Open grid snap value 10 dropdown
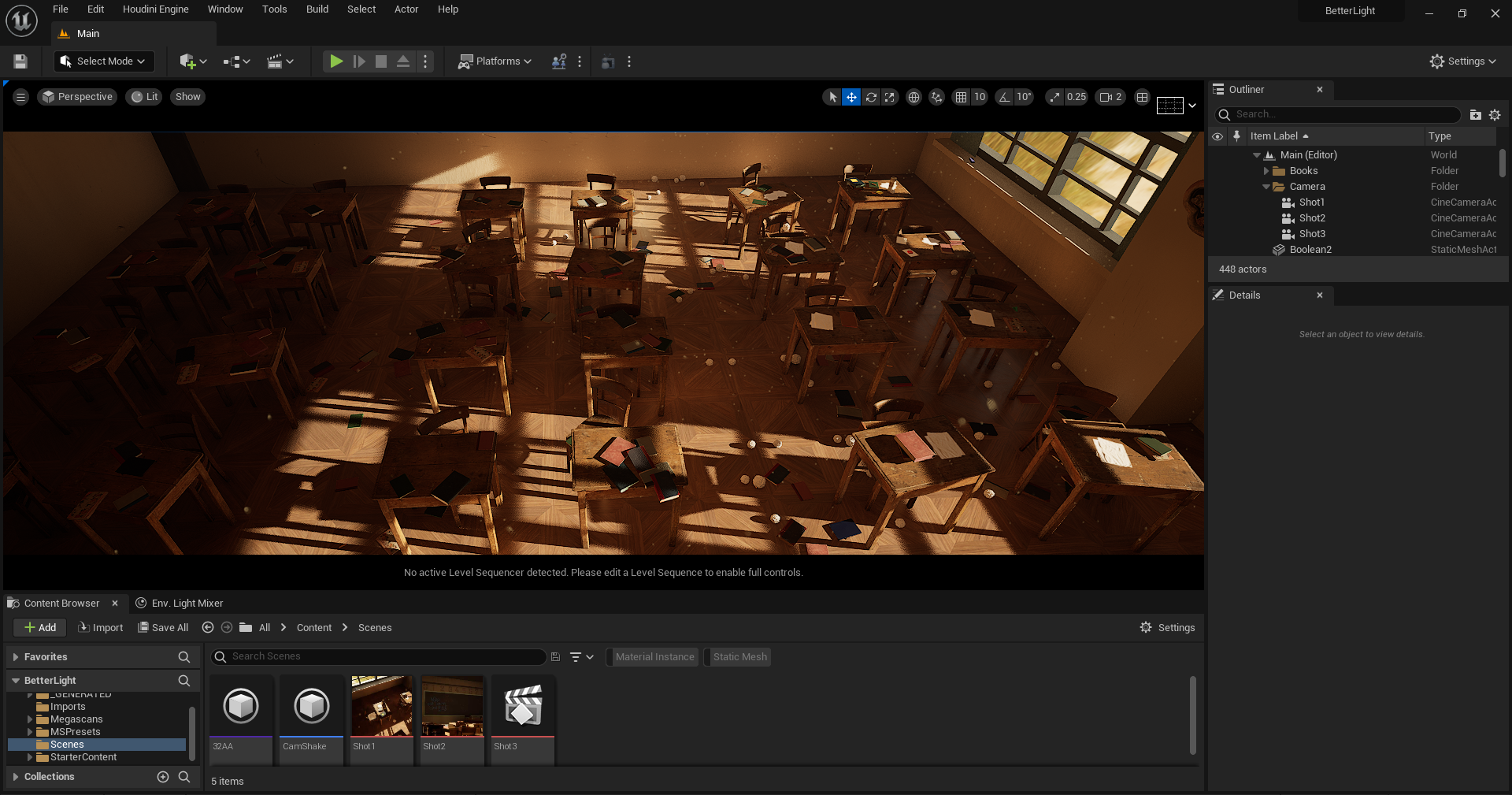This screenshot has width=1512, height=795. tap(980, 97)
